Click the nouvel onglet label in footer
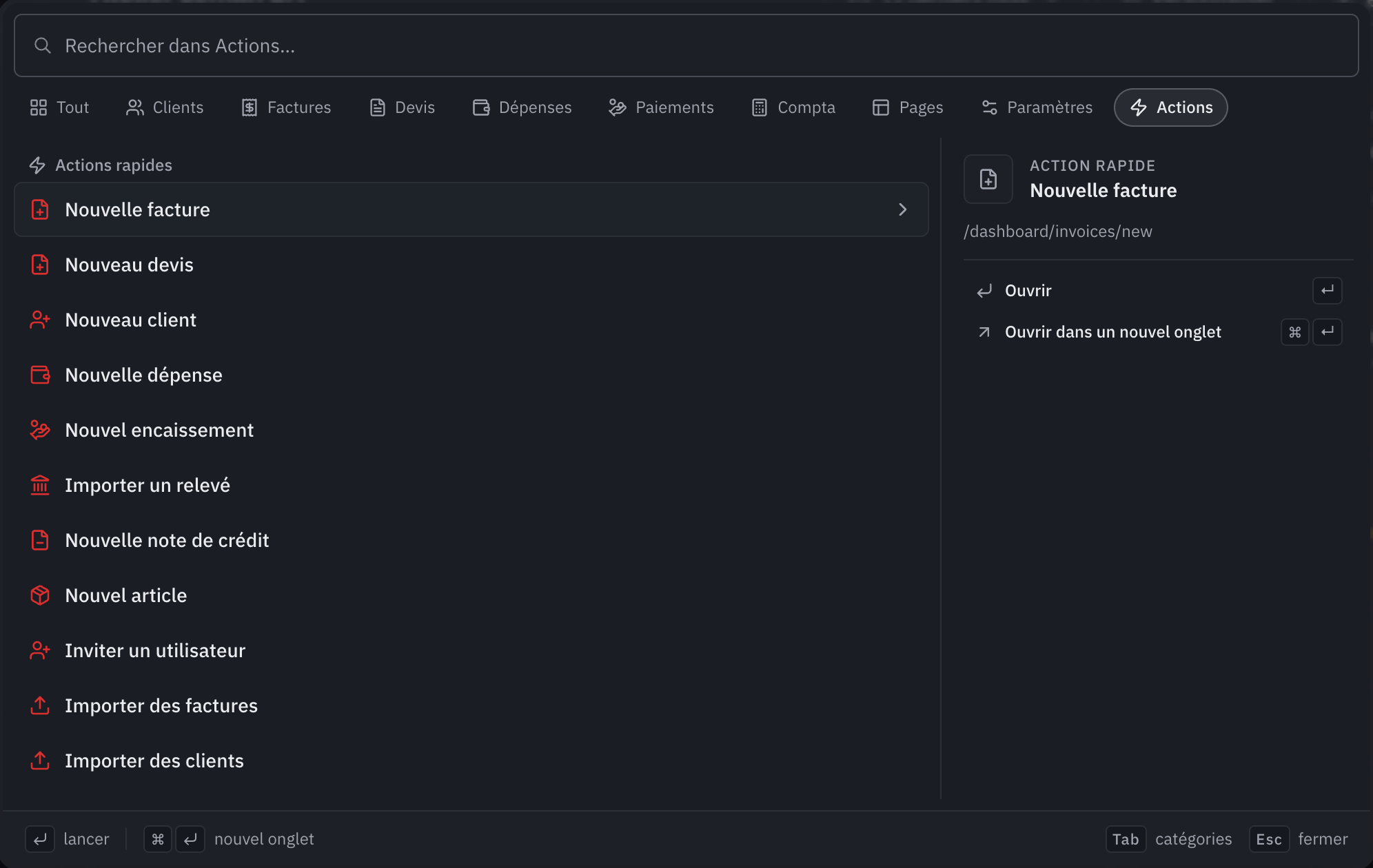 tap(264, 839)
